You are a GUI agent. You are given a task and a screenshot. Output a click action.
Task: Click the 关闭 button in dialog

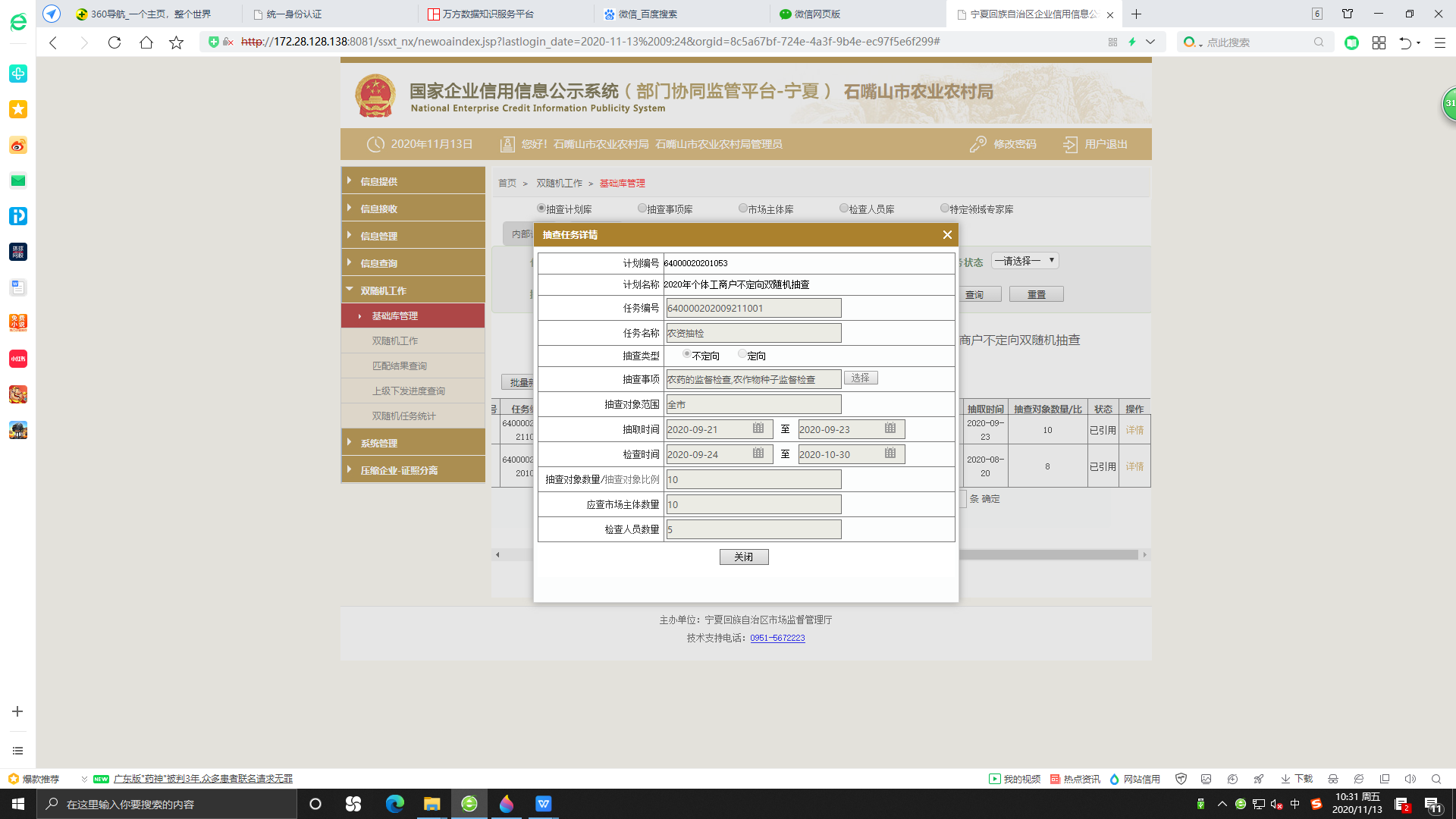[743, 557]
